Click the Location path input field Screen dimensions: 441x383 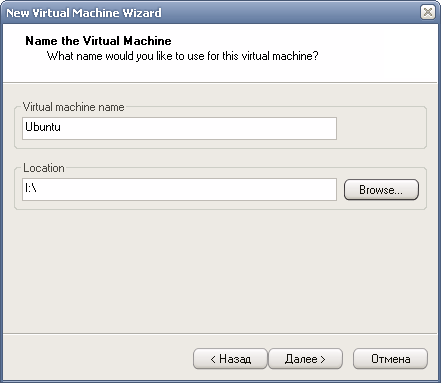tap(179, 189)
